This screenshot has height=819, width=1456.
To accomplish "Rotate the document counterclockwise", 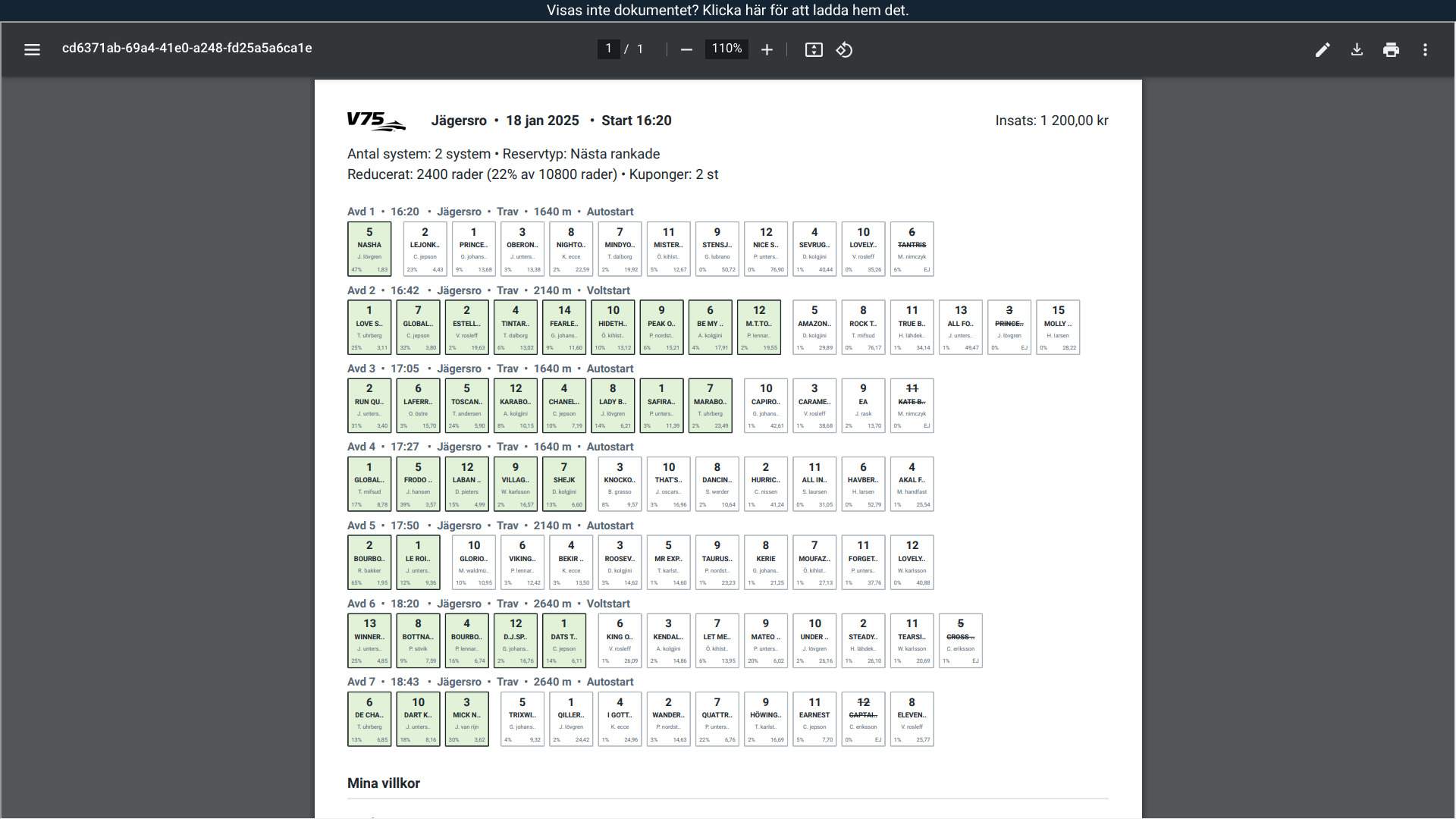I will pyautogui.click(x=844, y=49).
